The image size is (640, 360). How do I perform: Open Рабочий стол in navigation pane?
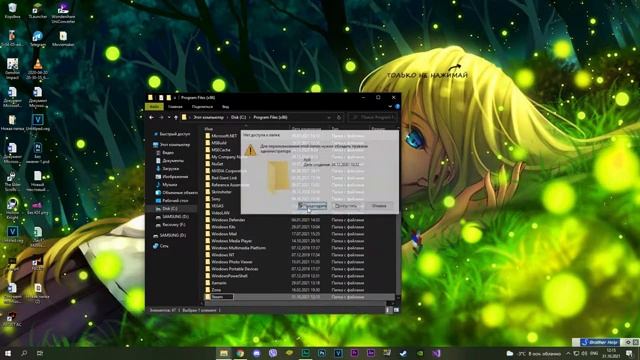[x=172, y=200]
